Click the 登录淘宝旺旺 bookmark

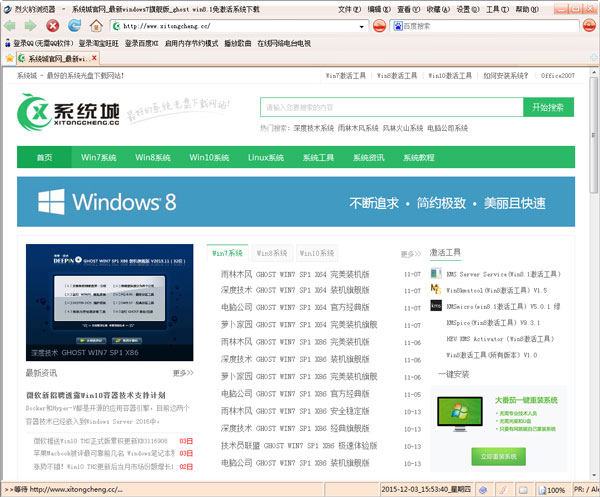(99, 43)
